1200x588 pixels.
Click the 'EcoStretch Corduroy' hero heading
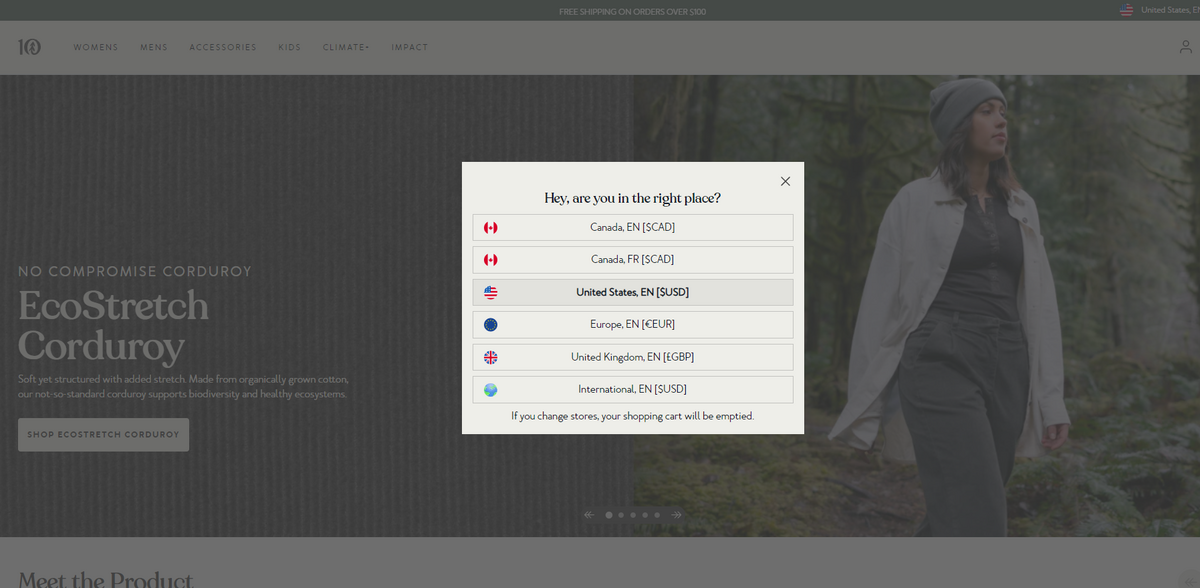(x=113, y=325)
